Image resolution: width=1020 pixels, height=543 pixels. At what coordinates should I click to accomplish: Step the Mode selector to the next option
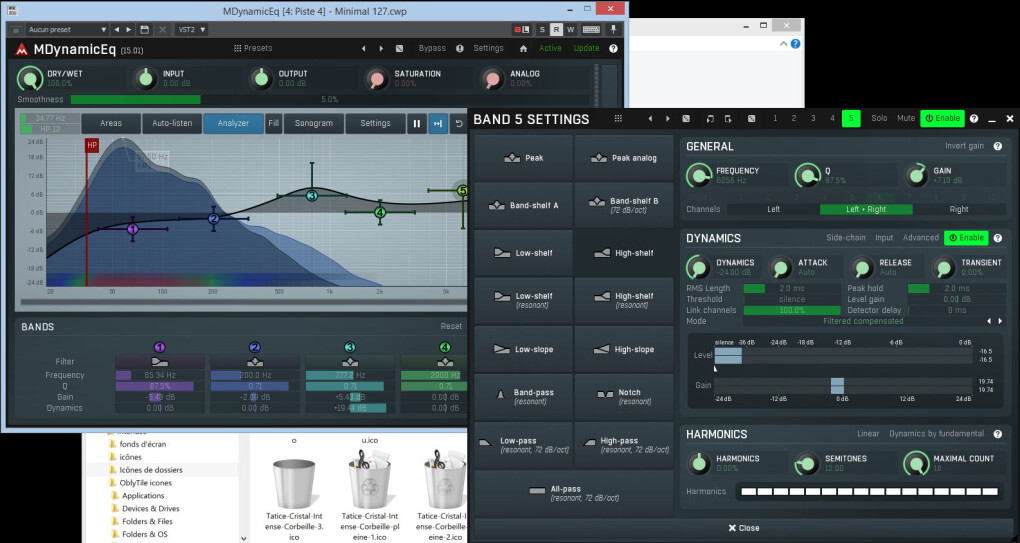[1000, 321]
